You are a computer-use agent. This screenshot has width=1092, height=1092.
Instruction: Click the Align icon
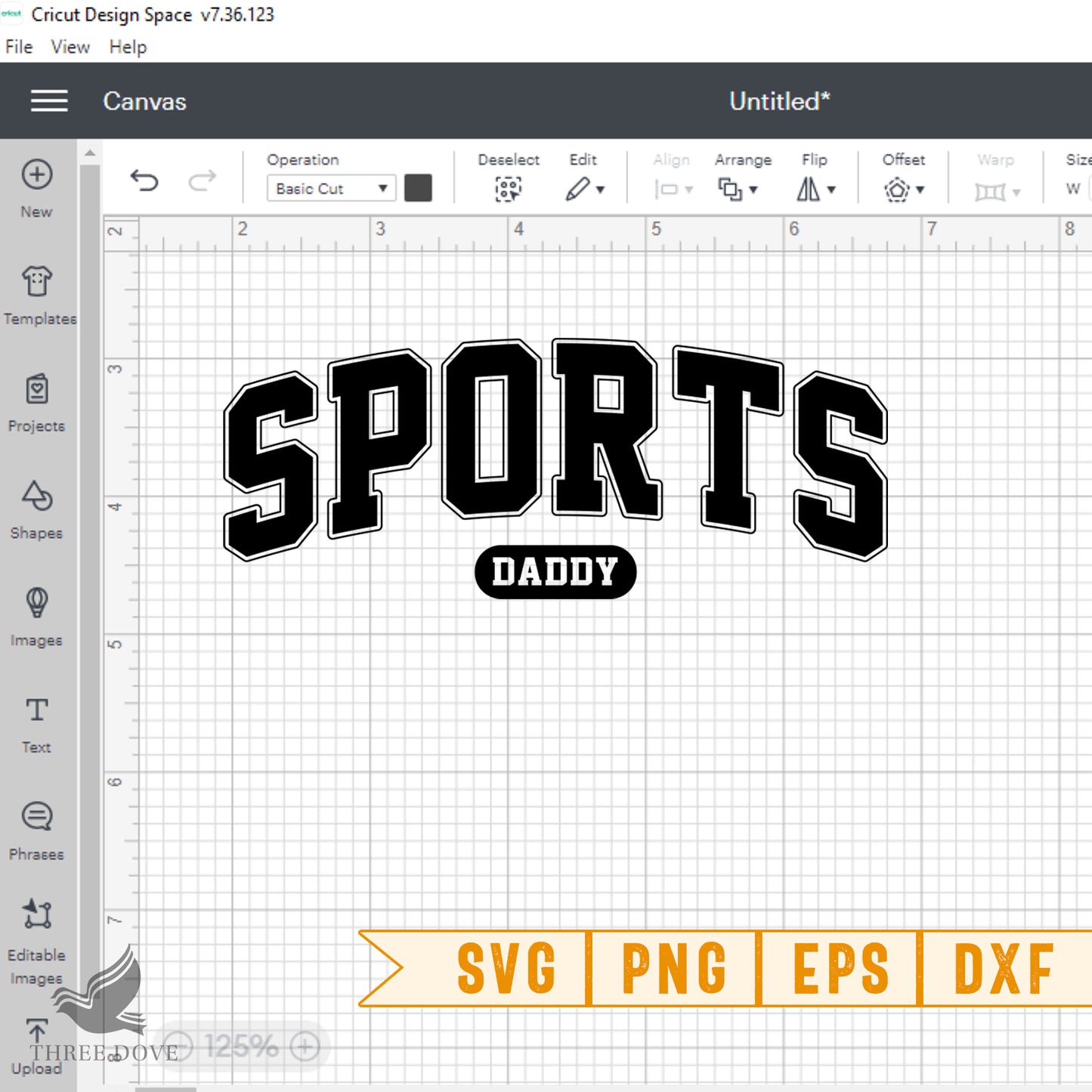click(x=666, y=189)
